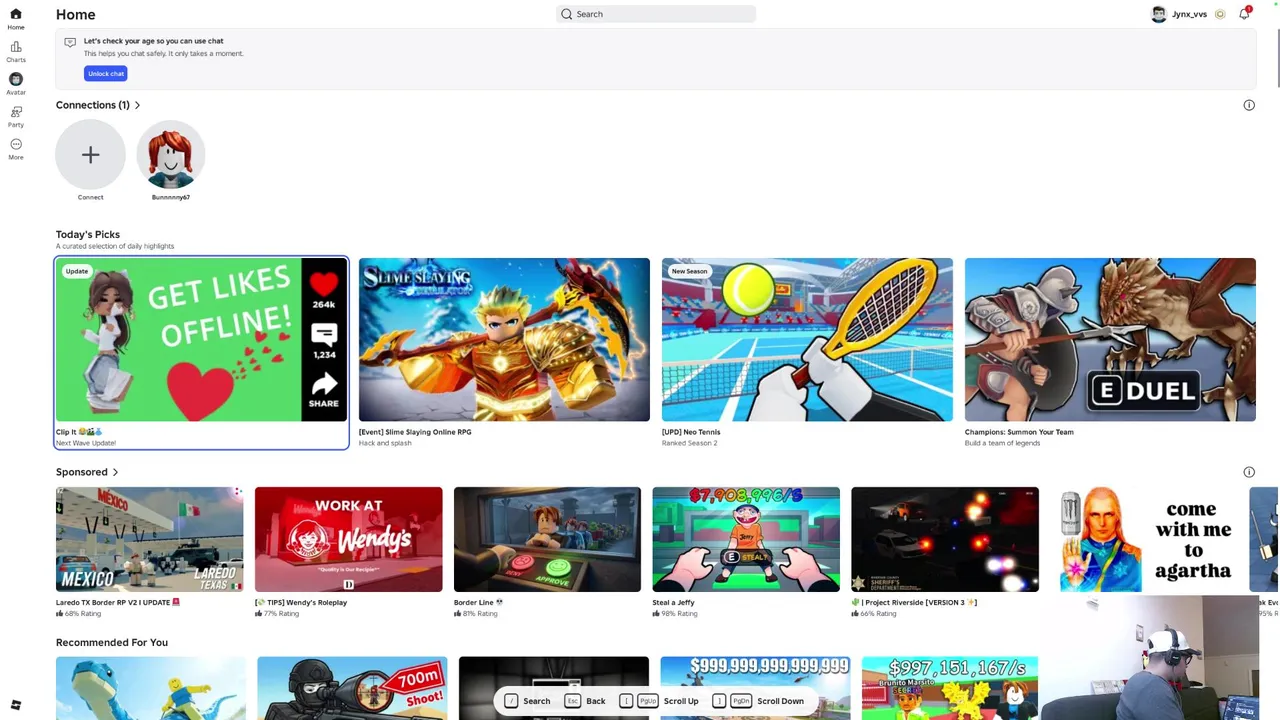Viewport: 1280px width, 720px height.
Task: Click the Today's Picks heading
Action: coord(88,234)
